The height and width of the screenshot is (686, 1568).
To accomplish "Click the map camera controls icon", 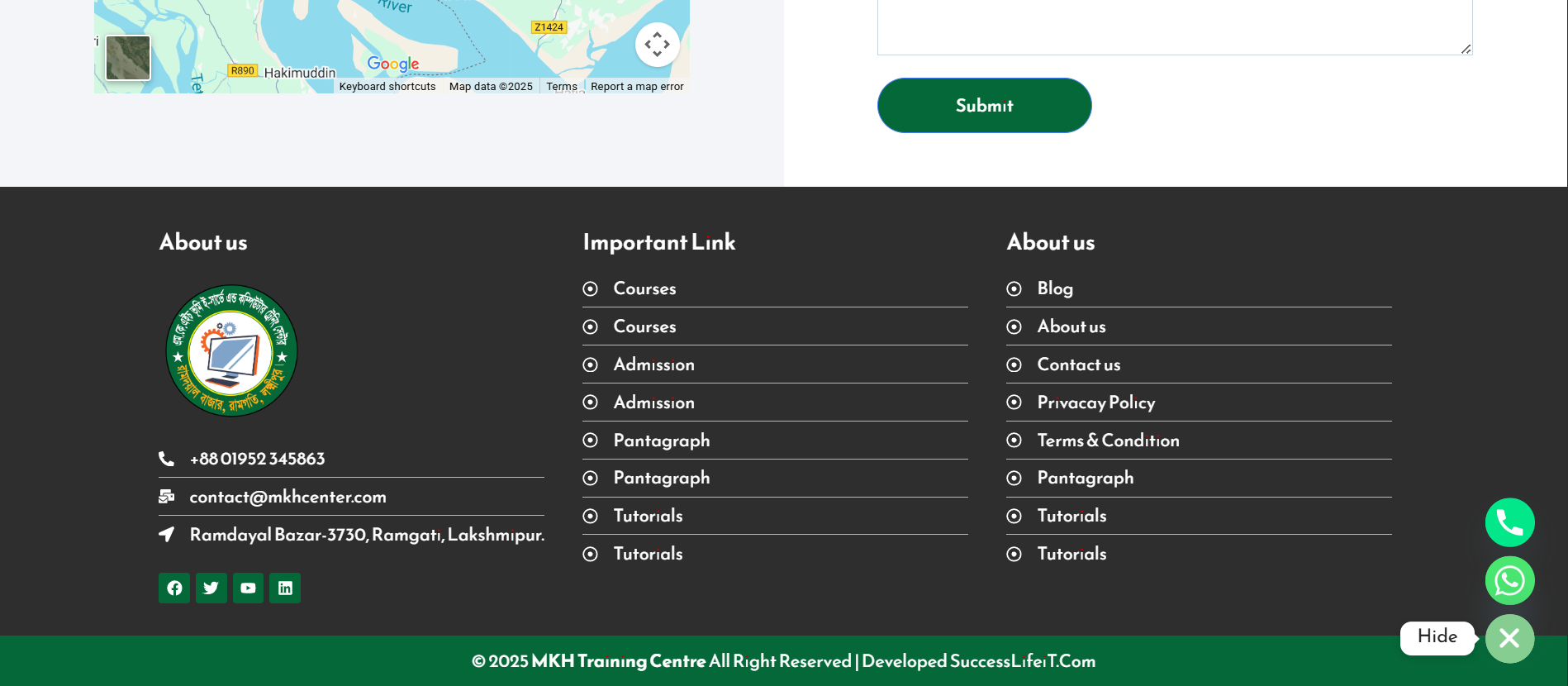I will (x=657, y=45).
